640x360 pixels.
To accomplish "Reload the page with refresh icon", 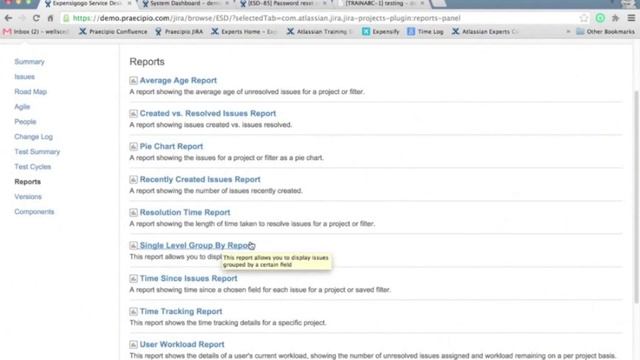I will (x=36, y=18).
